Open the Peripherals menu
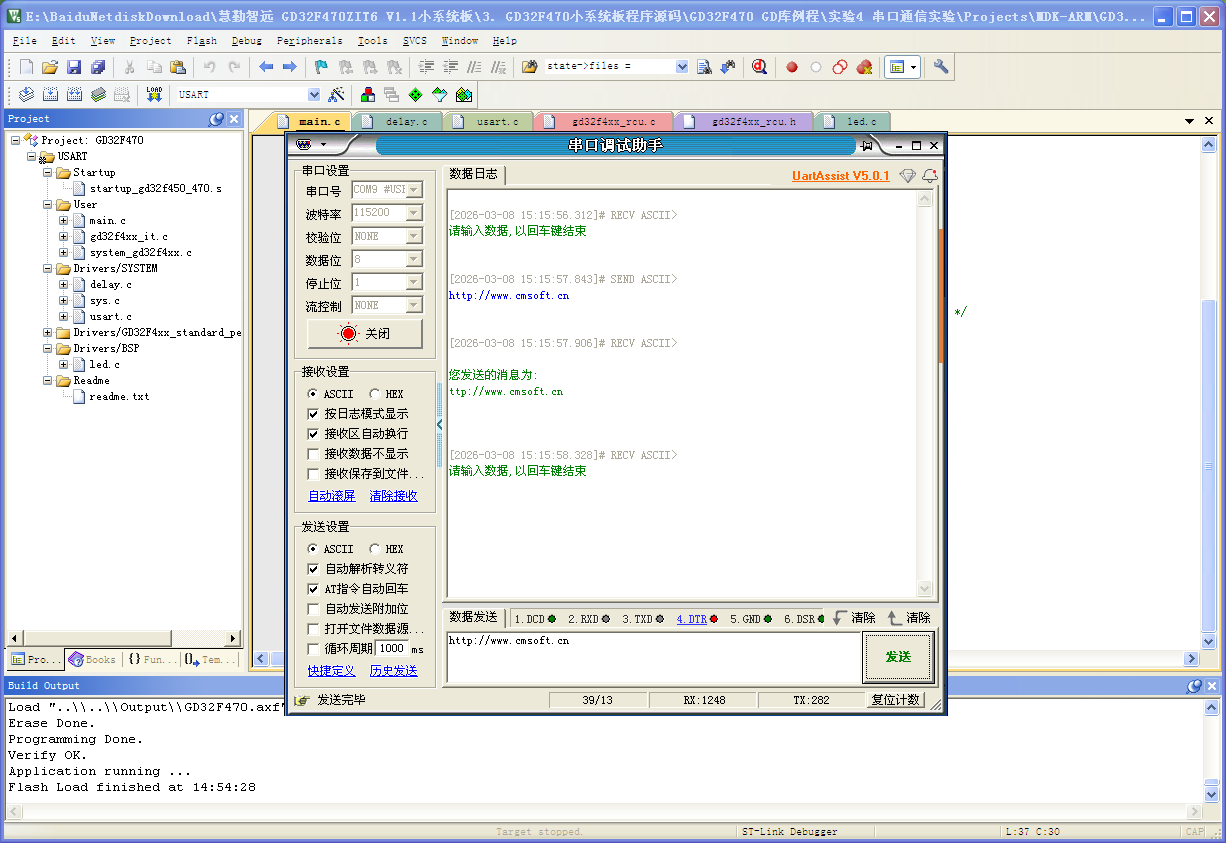 [309, 41]
